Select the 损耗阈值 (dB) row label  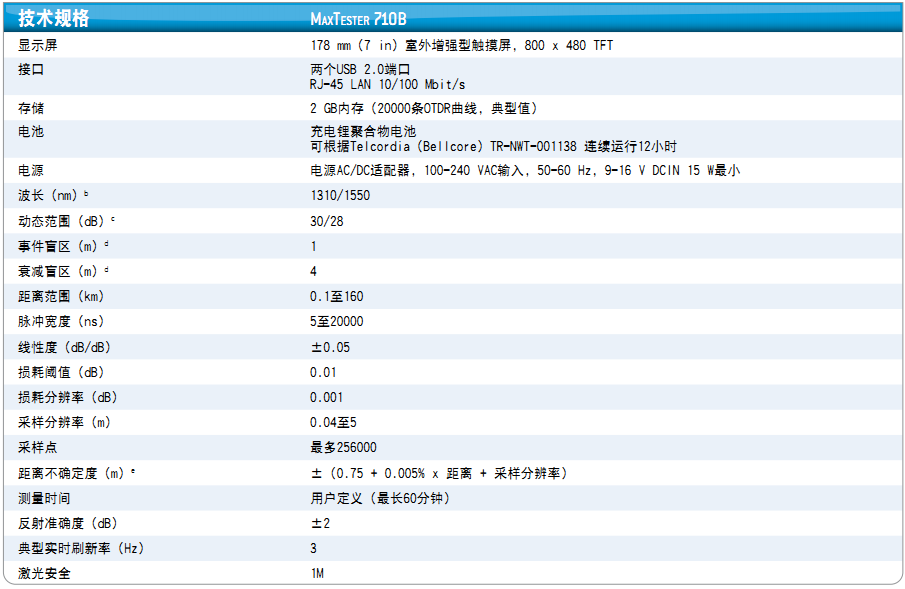61,372
